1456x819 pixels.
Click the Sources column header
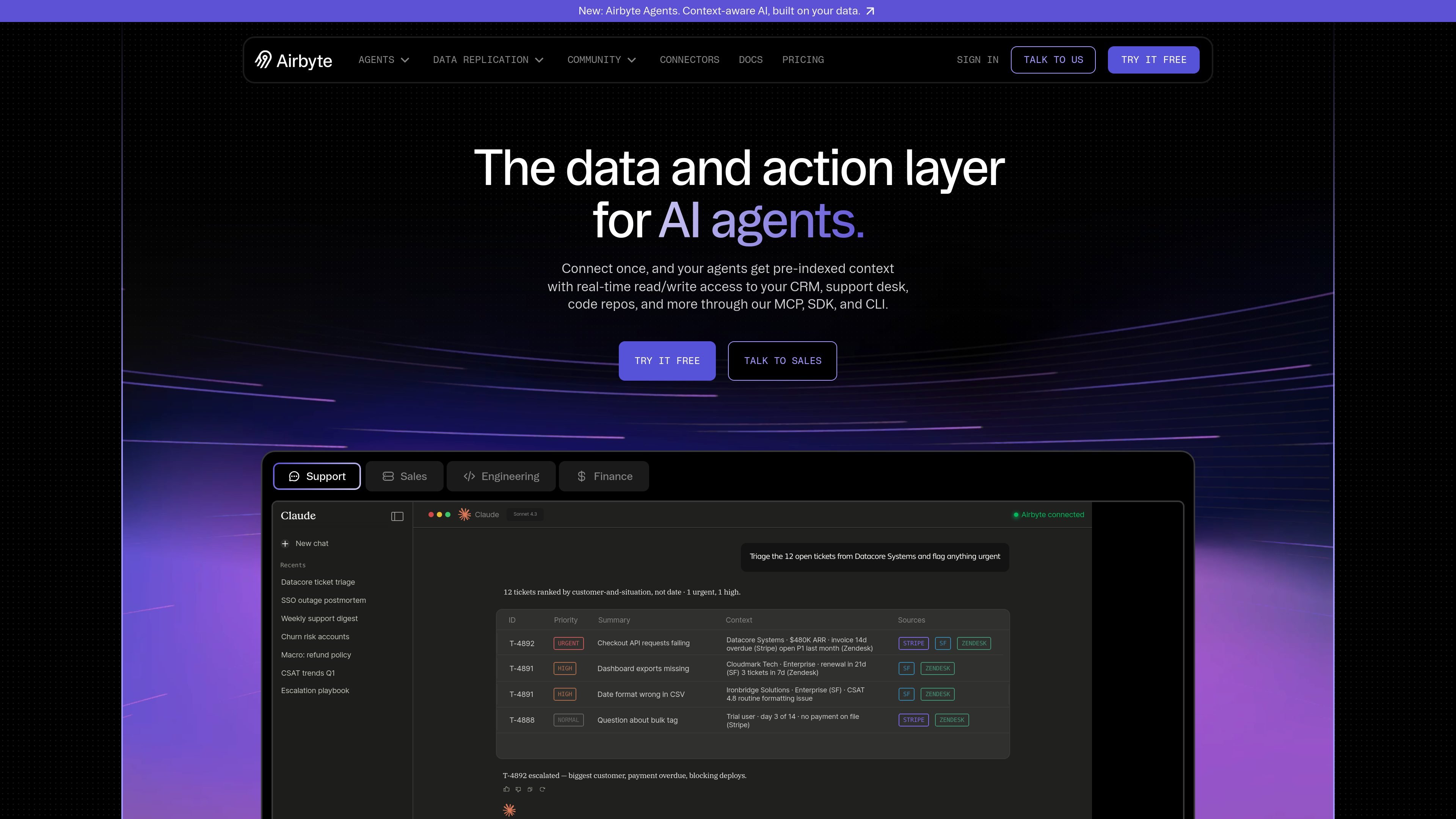point(912,620)
